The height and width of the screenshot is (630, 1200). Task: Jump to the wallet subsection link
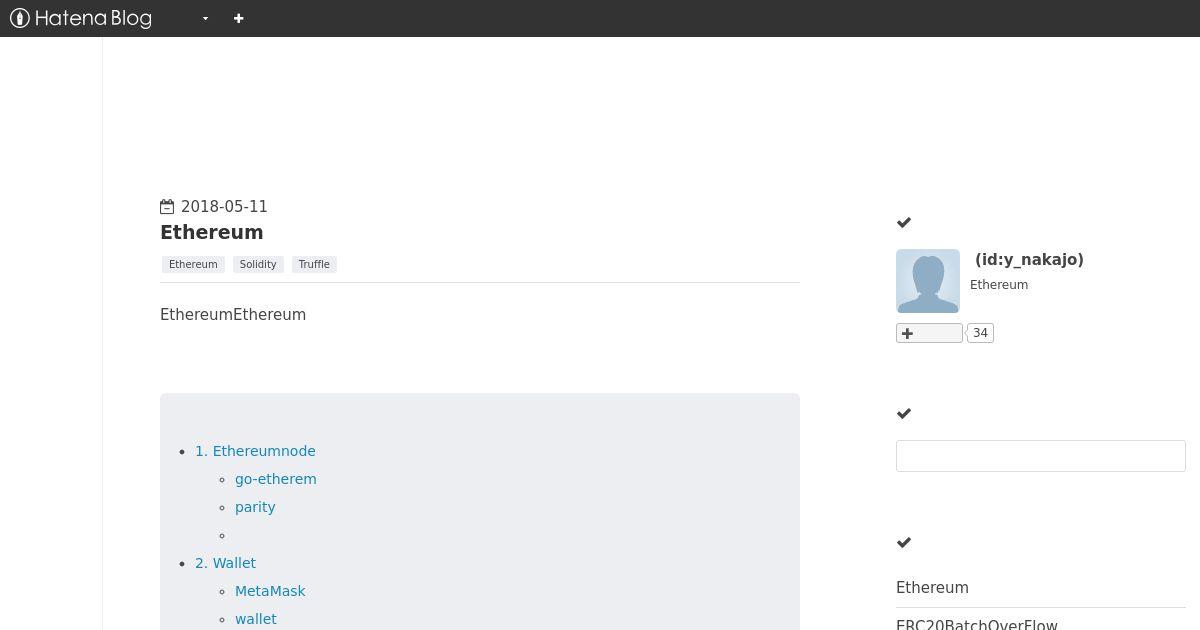click(x=256, y=619)
